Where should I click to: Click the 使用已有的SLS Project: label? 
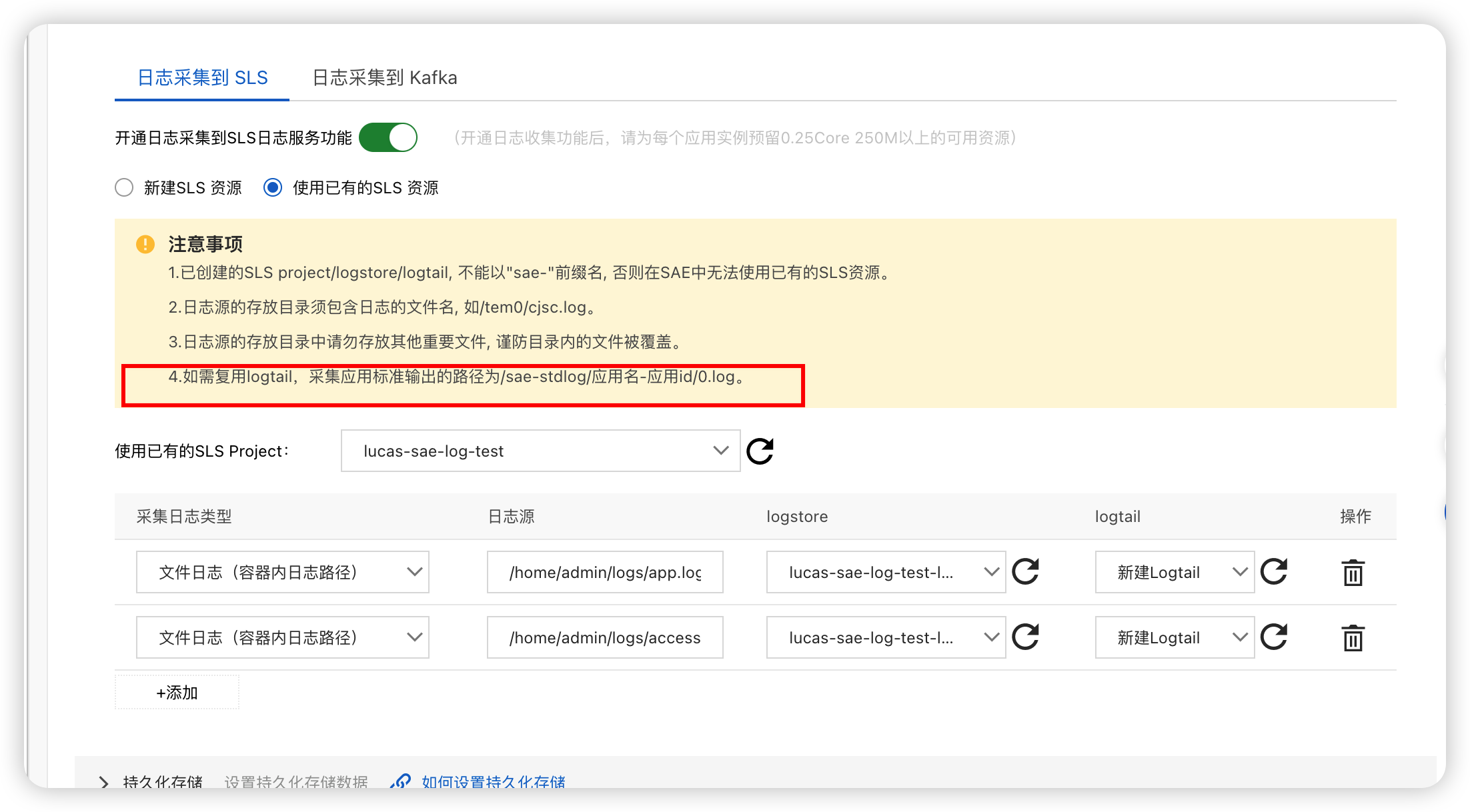(202, 451)
